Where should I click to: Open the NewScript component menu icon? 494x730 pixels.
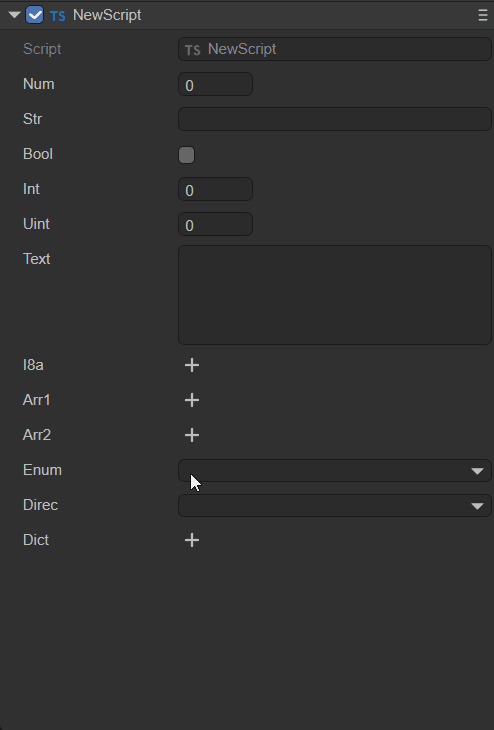[x=482, y=15]
